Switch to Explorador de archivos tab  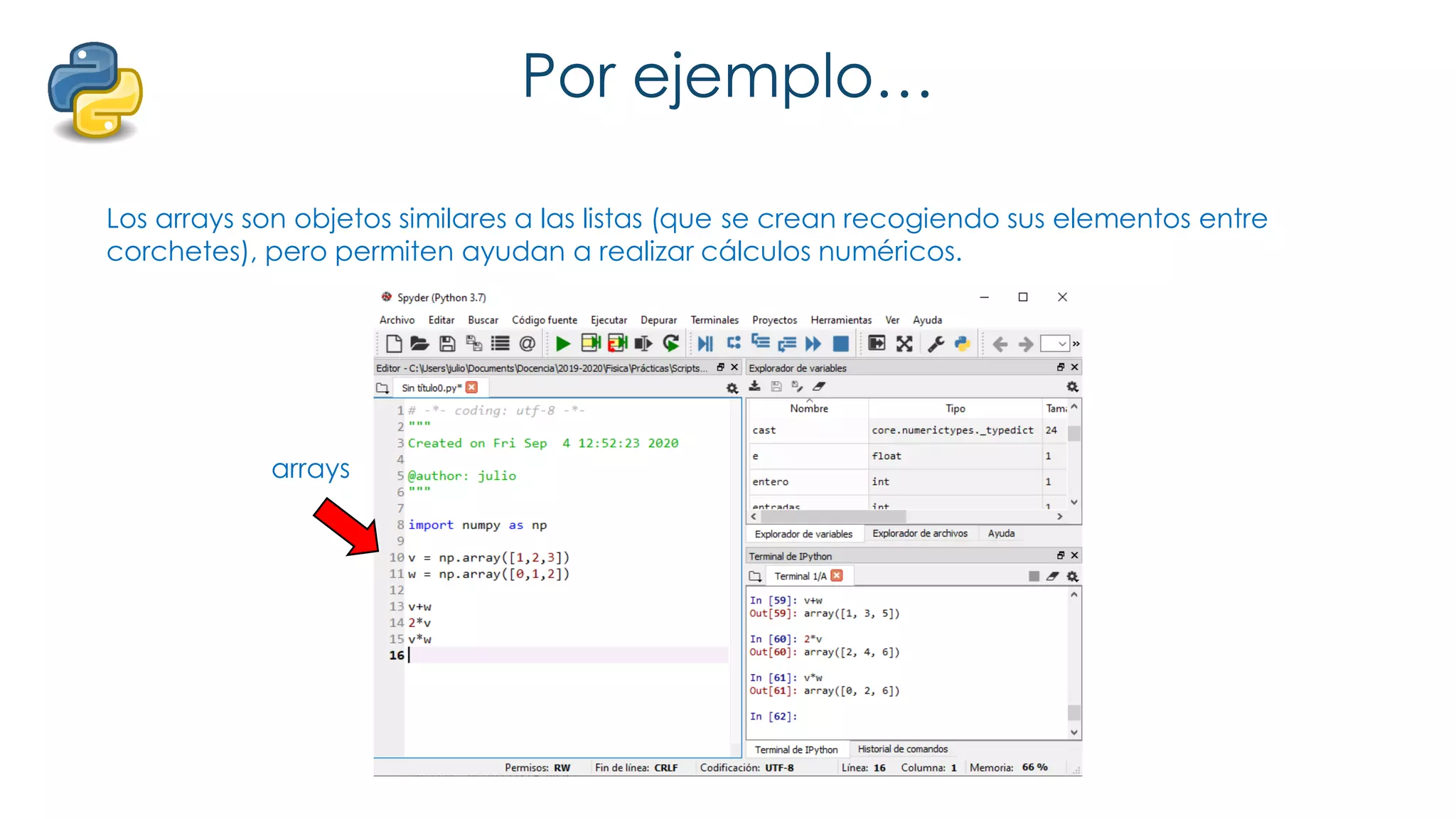[920, 533]
